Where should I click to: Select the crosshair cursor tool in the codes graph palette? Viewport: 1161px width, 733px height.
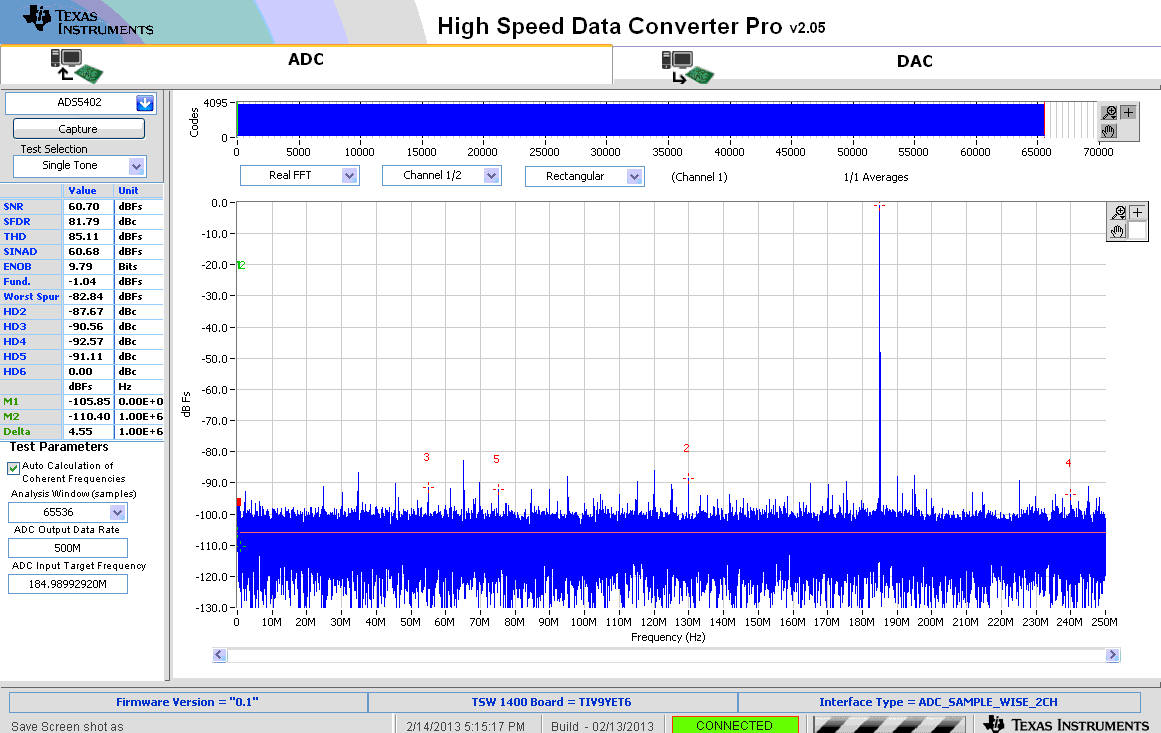pos(1128,113)
